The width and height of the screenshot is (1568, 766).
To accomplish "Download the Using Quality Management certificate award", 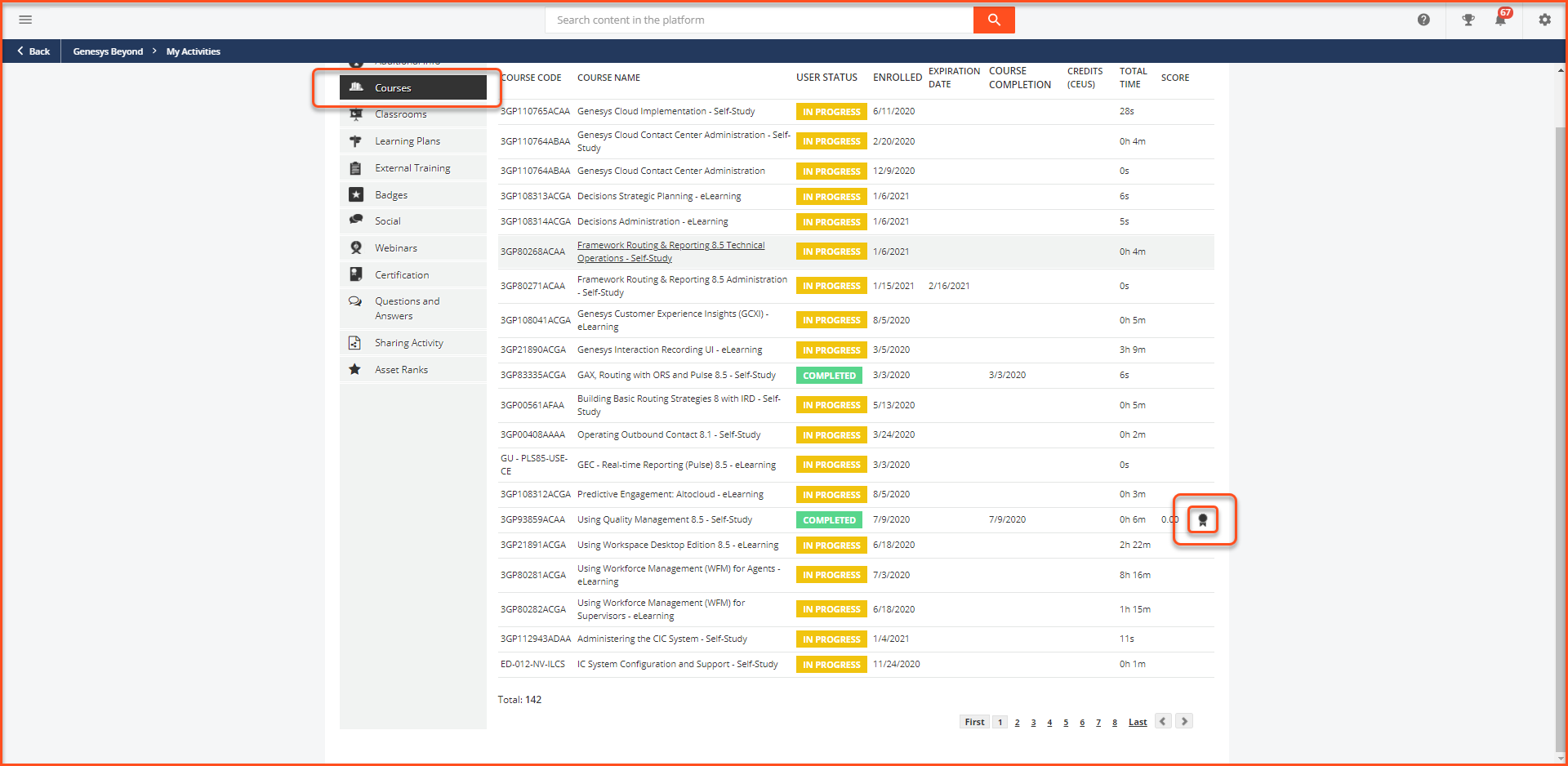I will coord(1201,519).
